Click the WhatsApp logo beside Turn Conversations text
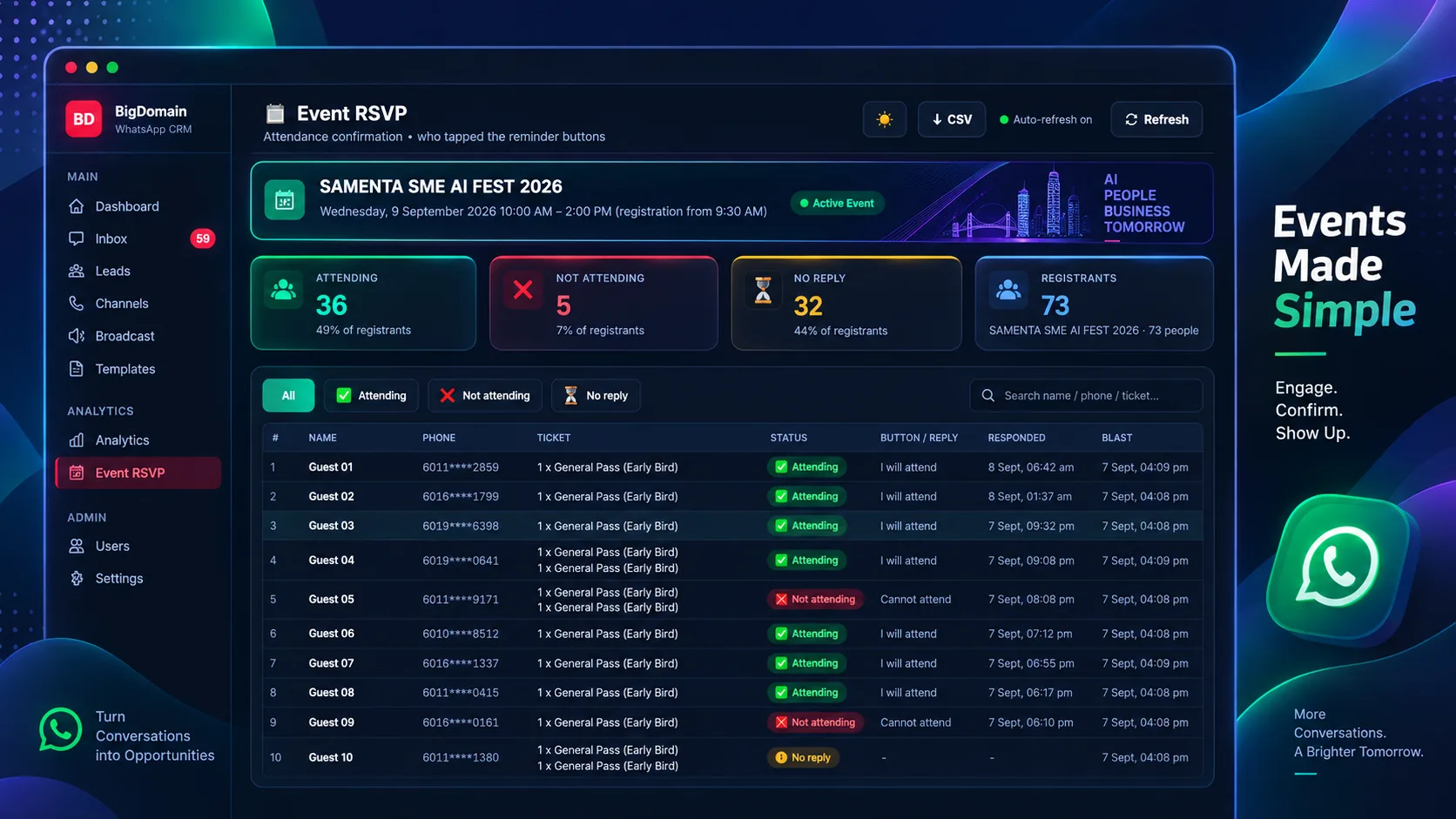This screenshot has height=819, width=1456. pos(60,729)
